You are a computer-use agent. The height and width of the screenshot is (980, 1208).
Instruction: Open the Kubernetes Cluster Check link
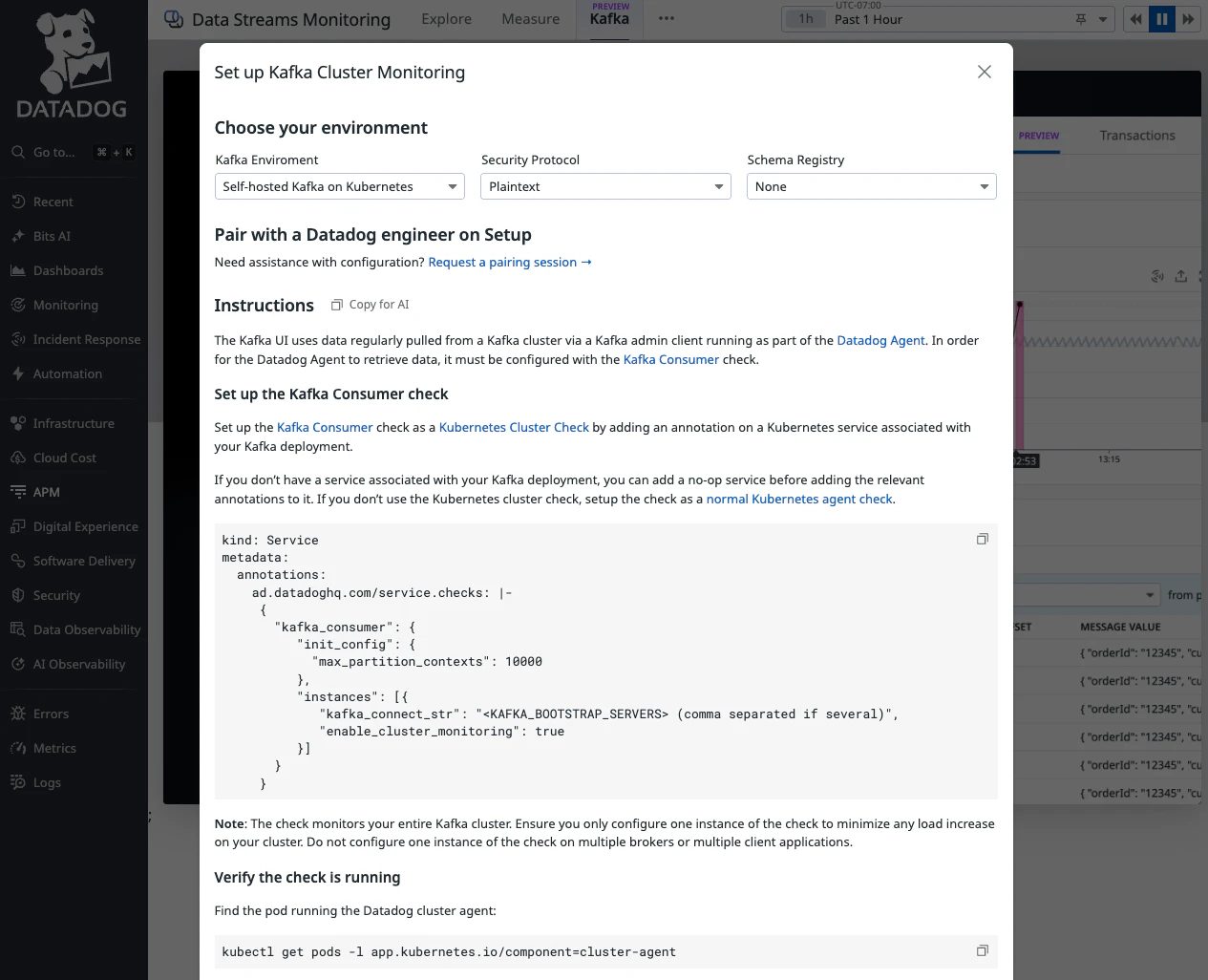514,428
